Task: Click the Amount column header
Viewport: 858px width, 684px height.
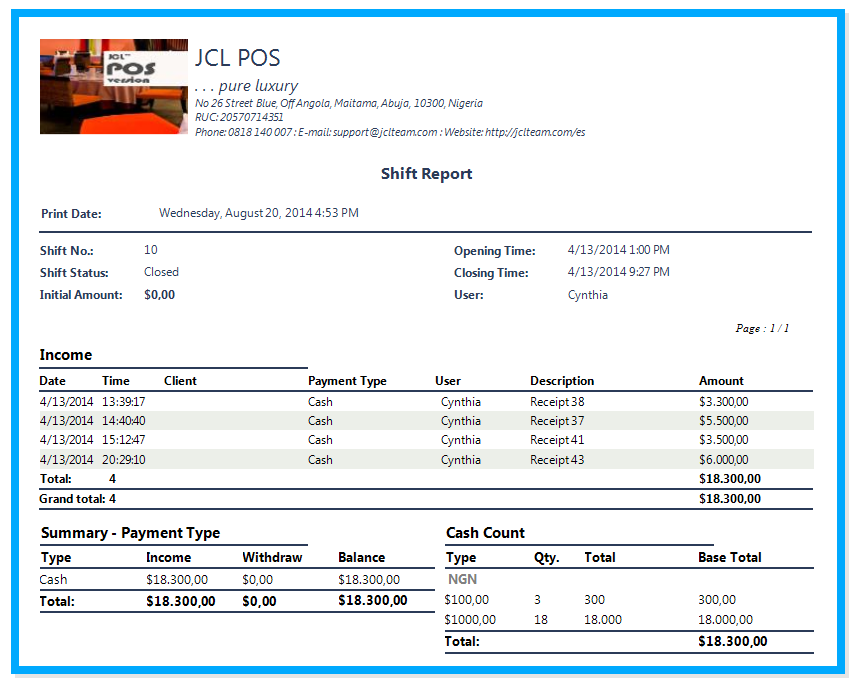Action: click(x=721, y=381)
